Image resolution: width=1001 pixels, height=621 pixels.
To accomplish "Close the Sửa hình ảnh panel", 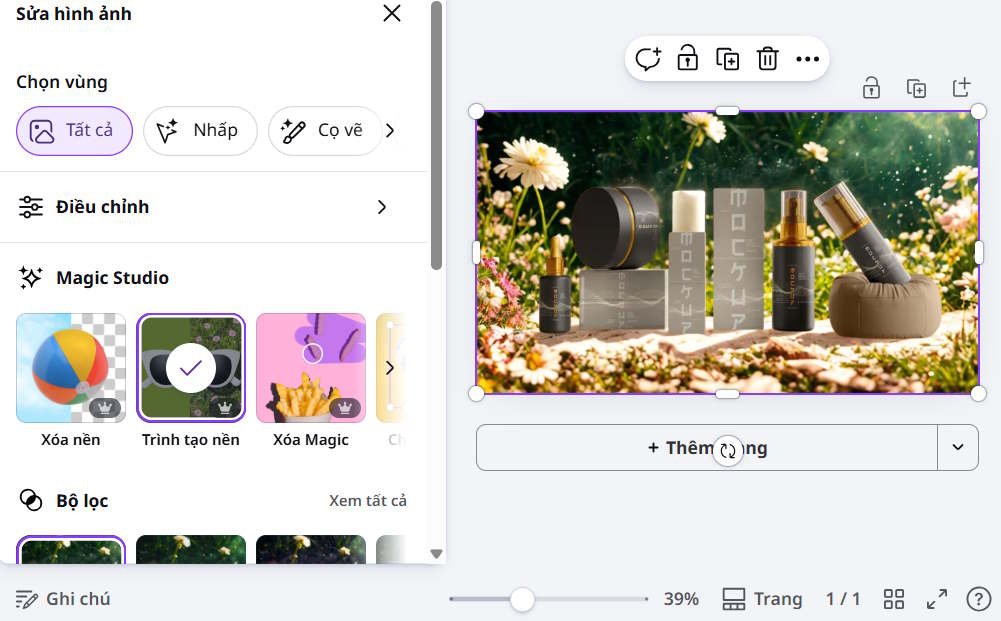I will point(391,14).
